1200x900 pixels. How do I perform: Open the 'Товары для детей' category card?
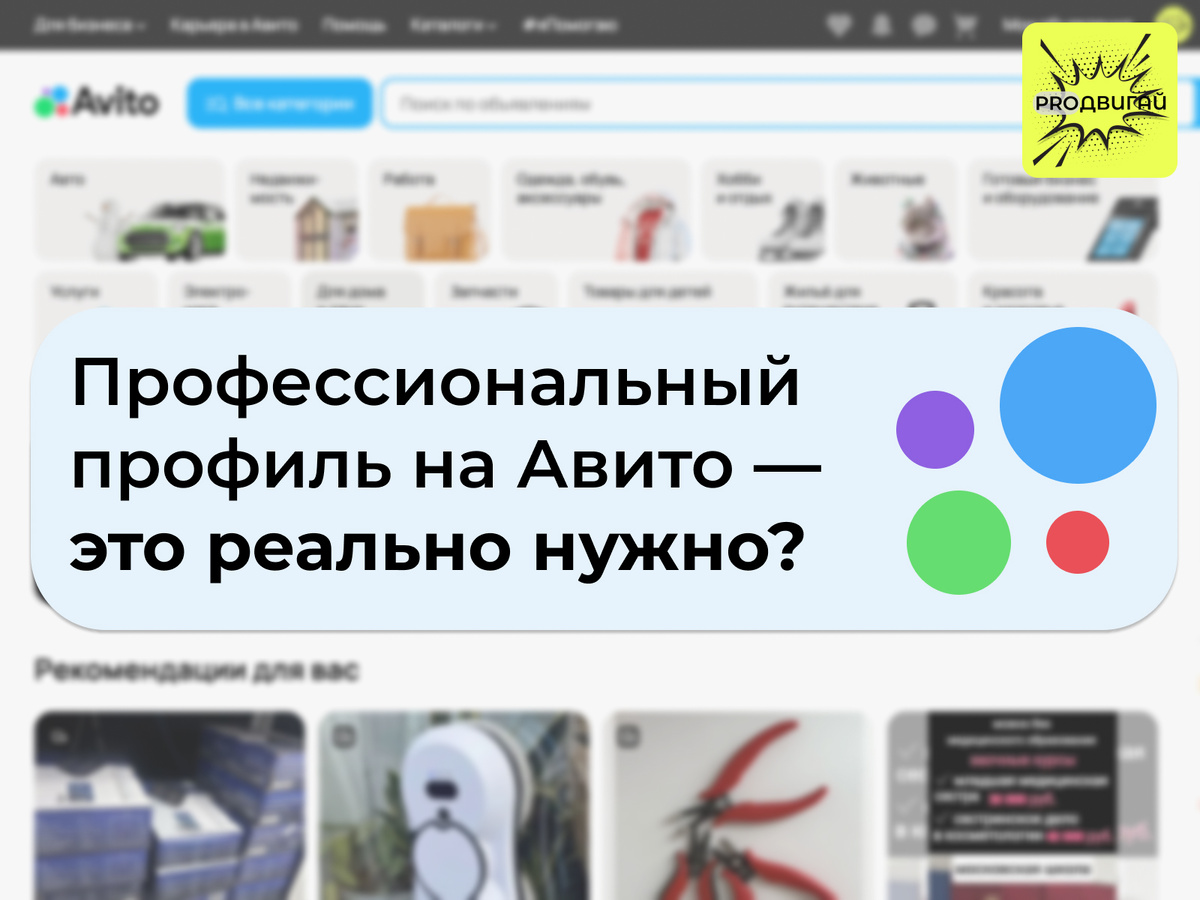(664, 291)
